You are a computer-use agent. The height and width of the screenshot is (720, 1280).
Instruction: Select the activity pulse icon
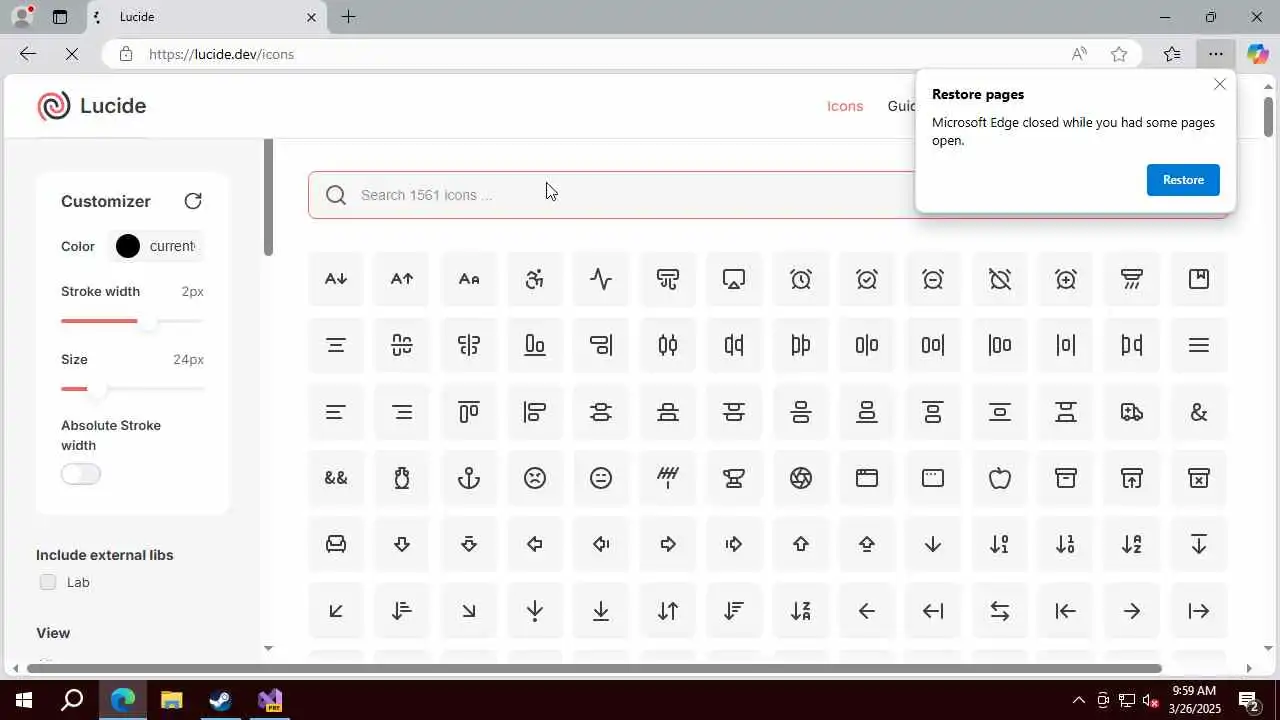(601, 279)
